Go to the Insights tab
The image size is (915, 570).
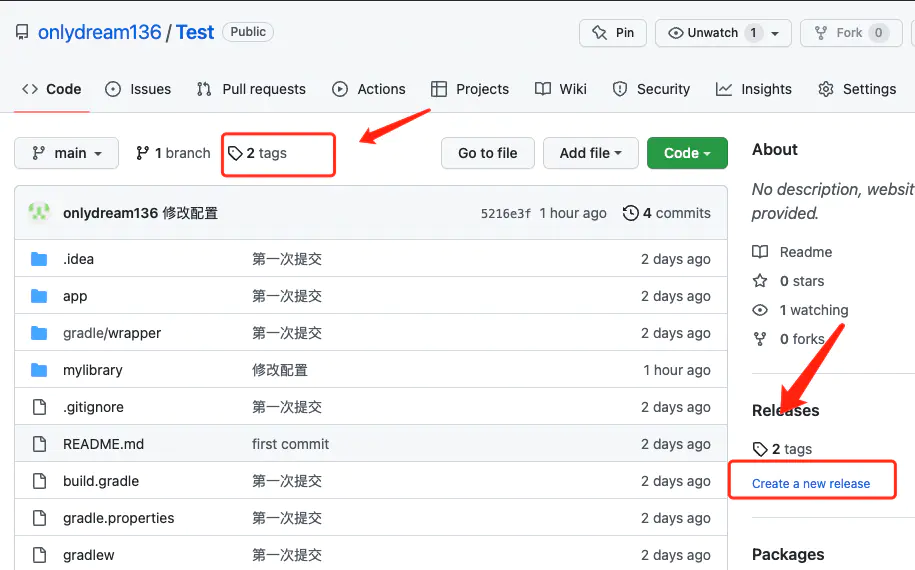754,89
